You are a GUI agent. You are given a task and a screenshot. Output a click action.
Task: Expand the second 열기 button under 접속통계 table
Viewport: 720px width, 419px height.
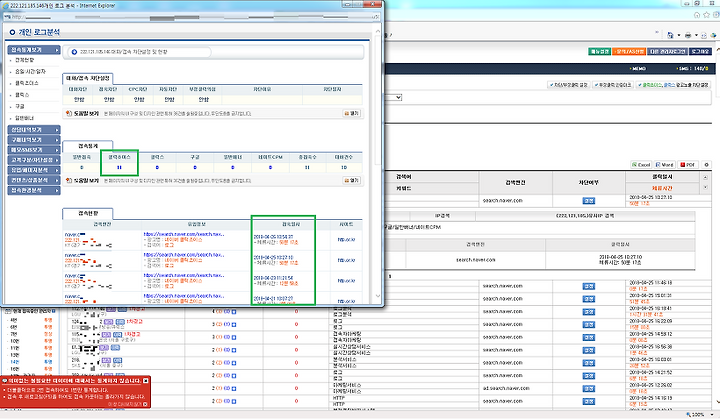click(x=352, y=181)
